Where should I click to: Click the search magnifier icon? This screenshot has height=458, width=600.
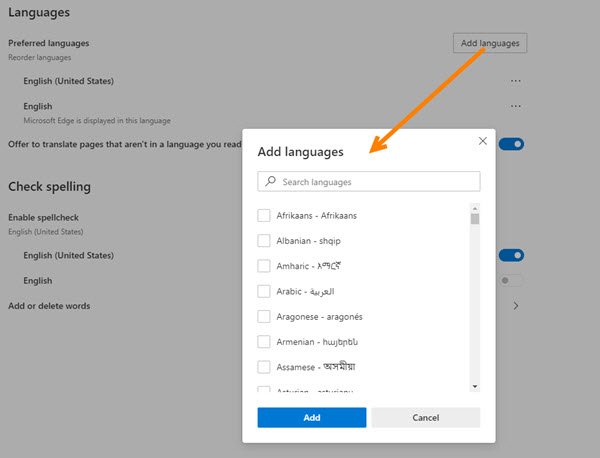[x=270, y=182]
